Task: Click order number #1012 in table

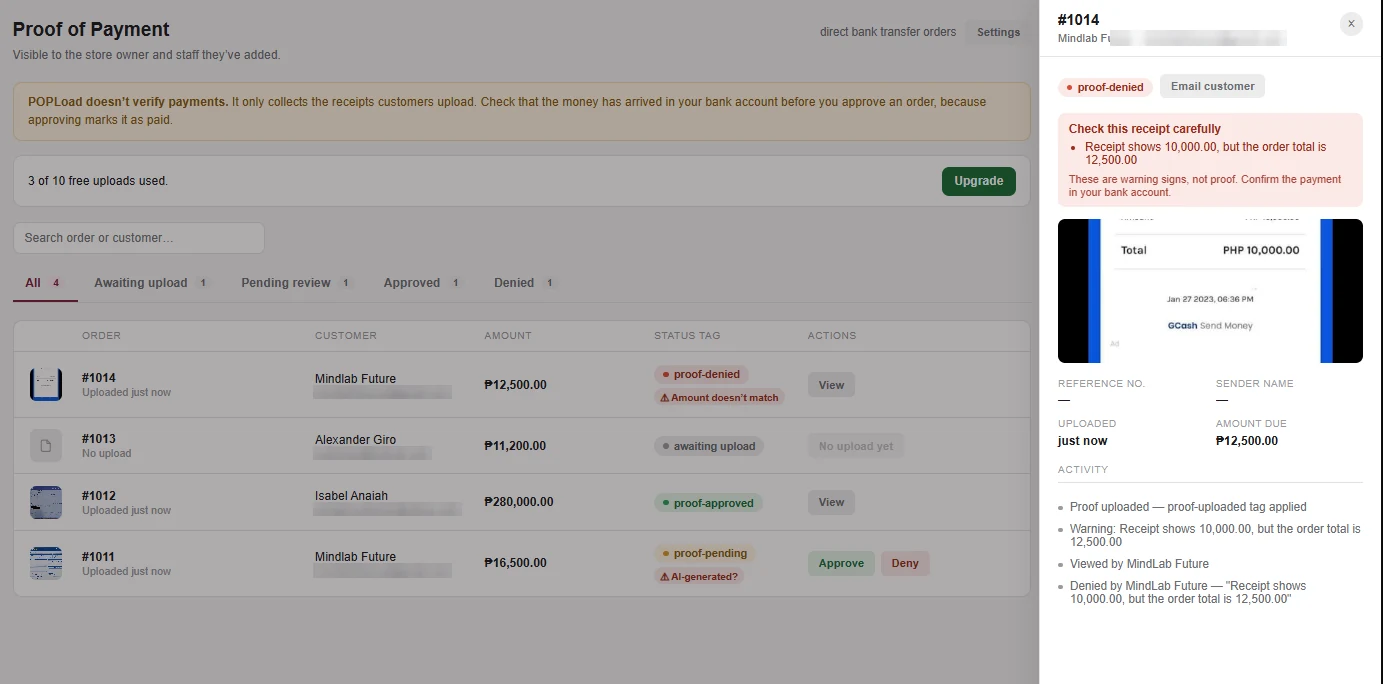Action: pyautogui.click(x=99, y=496)
